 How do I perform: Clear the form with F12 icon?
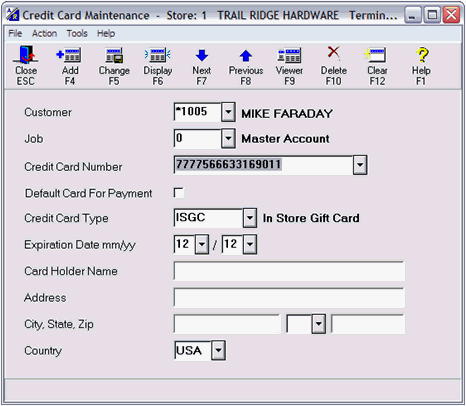tap(377, 55)
